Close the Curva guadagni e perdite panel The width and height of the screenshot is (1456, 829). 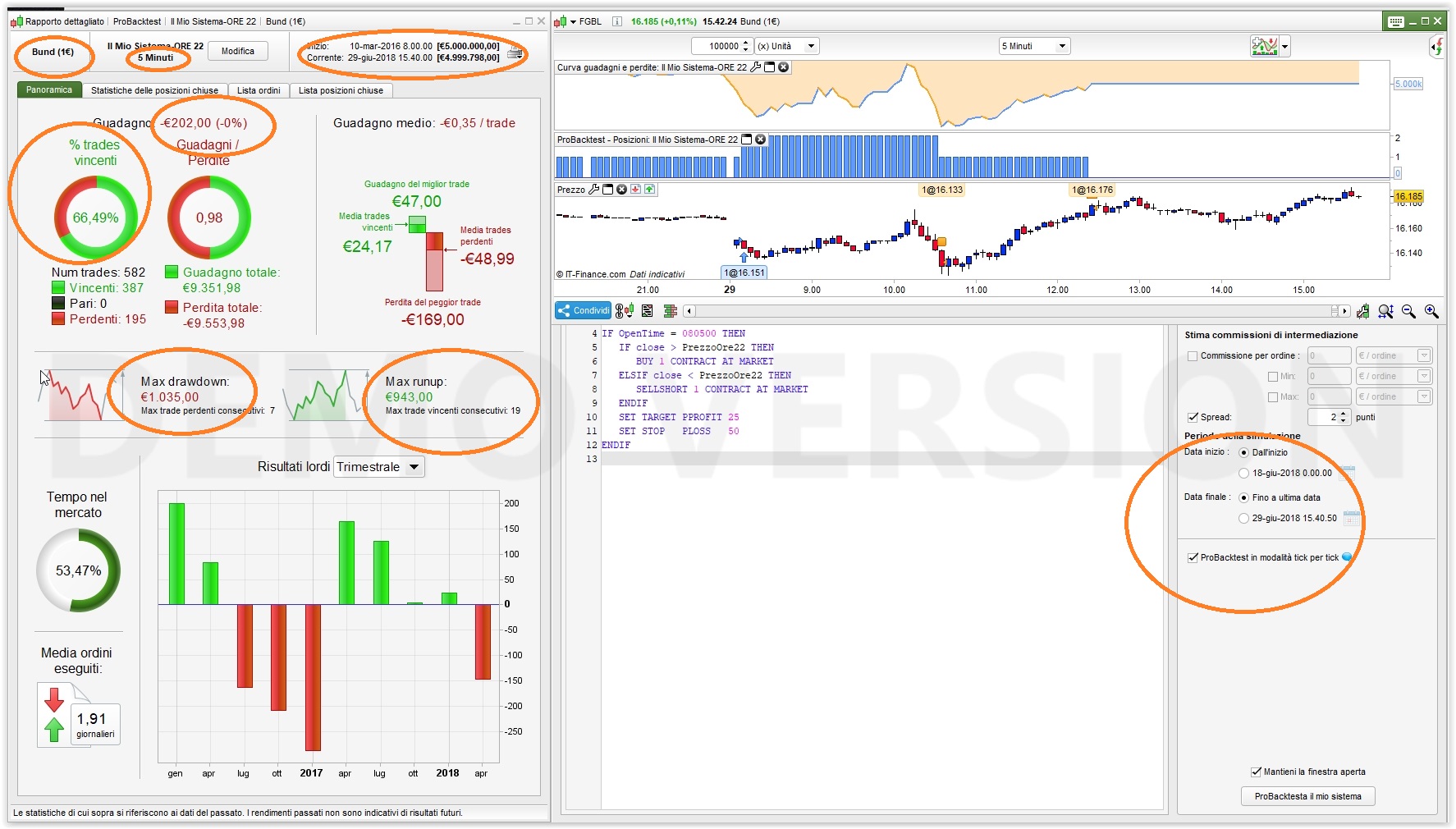784,67
